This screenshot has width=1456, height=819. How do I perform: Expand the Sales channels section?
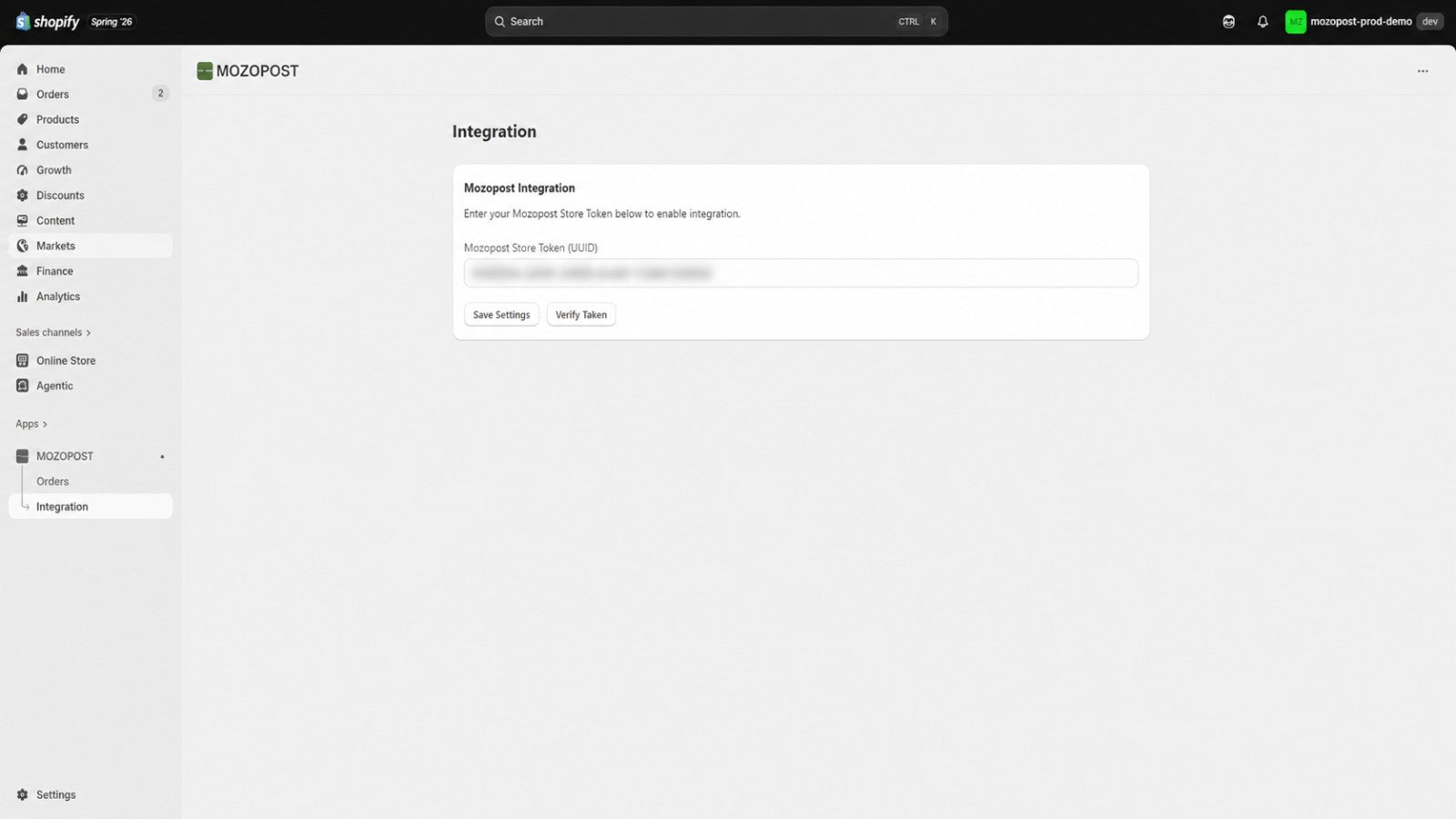(53, 333)
